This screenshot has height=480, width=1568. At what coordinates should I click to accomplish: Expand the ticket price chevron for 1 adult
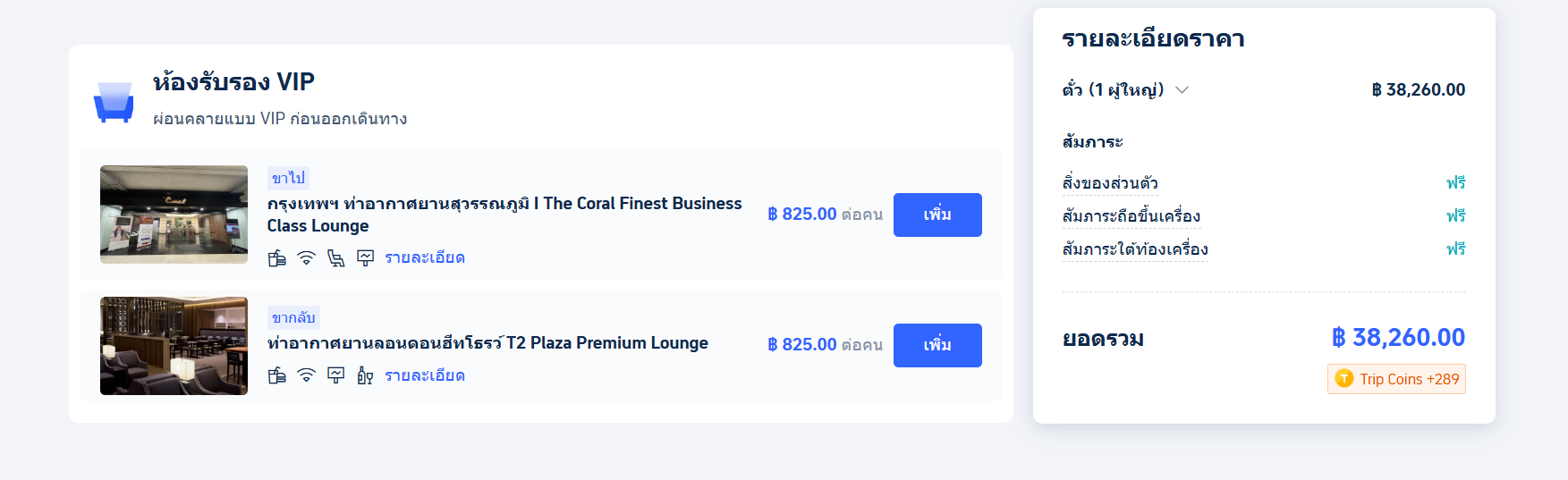1182,90
